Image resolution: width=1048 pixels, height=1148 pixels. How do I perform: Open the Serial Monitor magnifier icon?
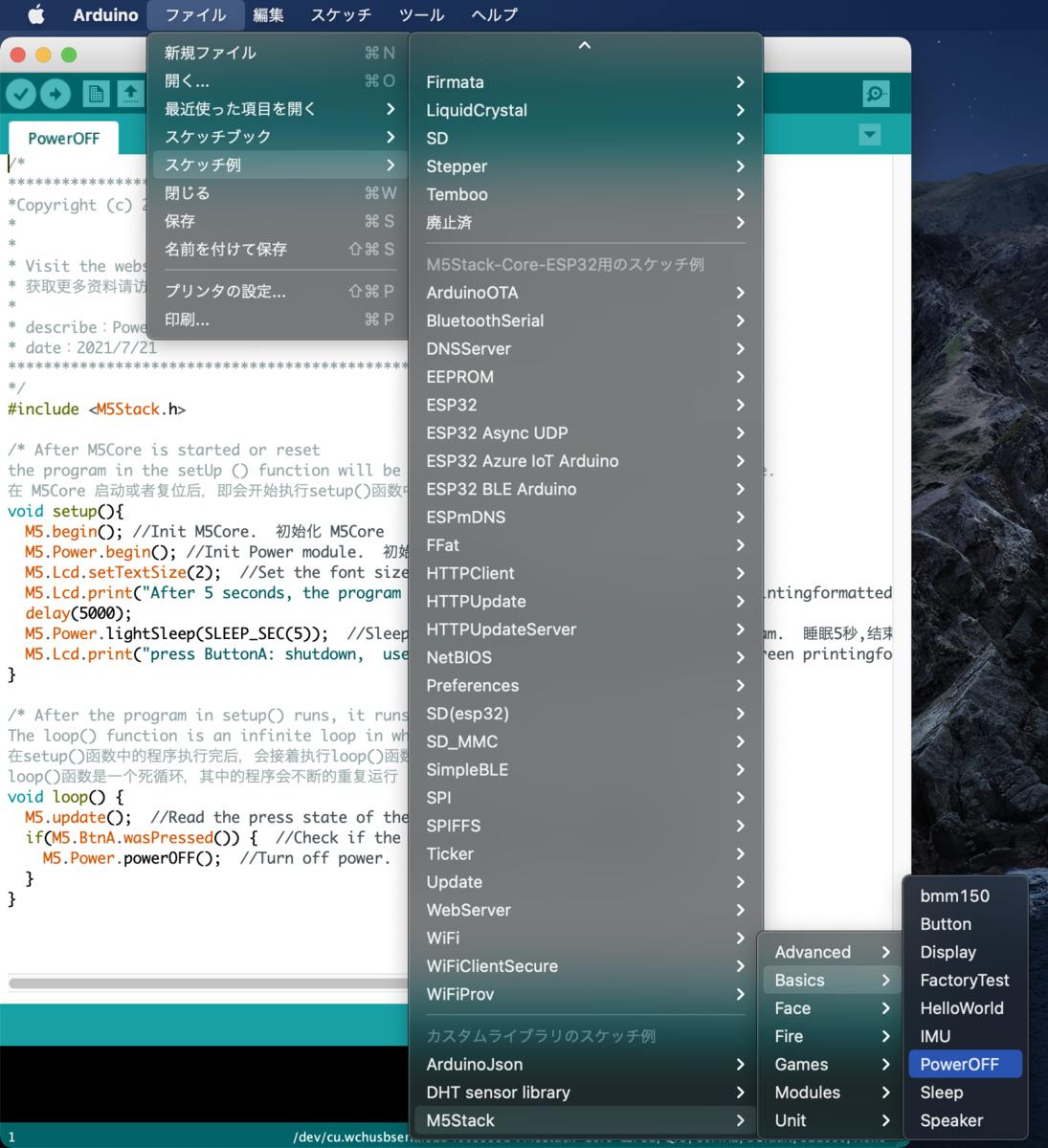coord(874,94)
